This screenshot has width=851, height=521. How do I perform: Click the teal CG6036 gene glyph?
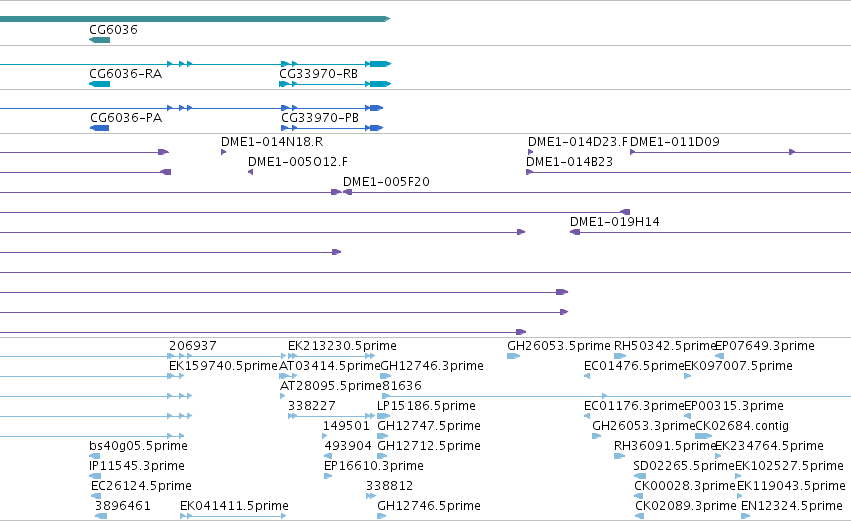[99, 40]
